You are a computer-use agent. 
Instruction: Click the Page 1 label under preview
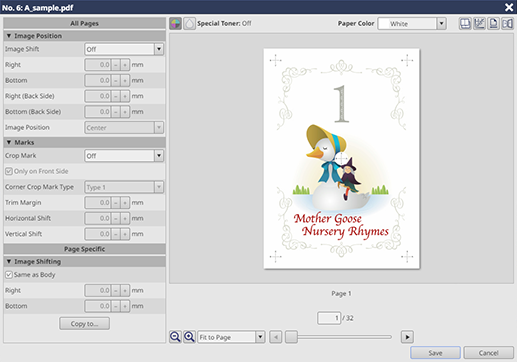pos(341,293)
